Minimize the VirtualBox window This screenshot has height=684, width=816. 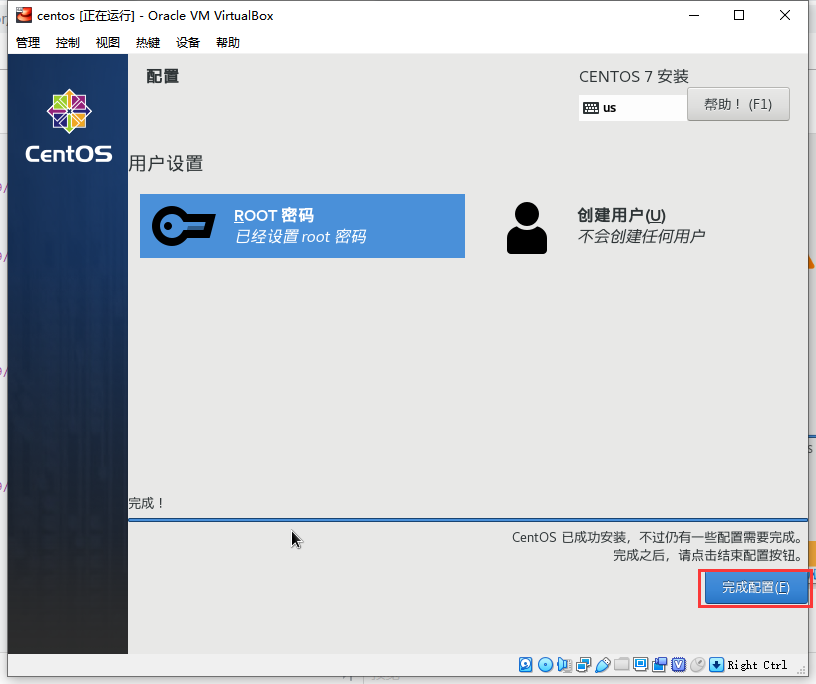tap(694, 15)
